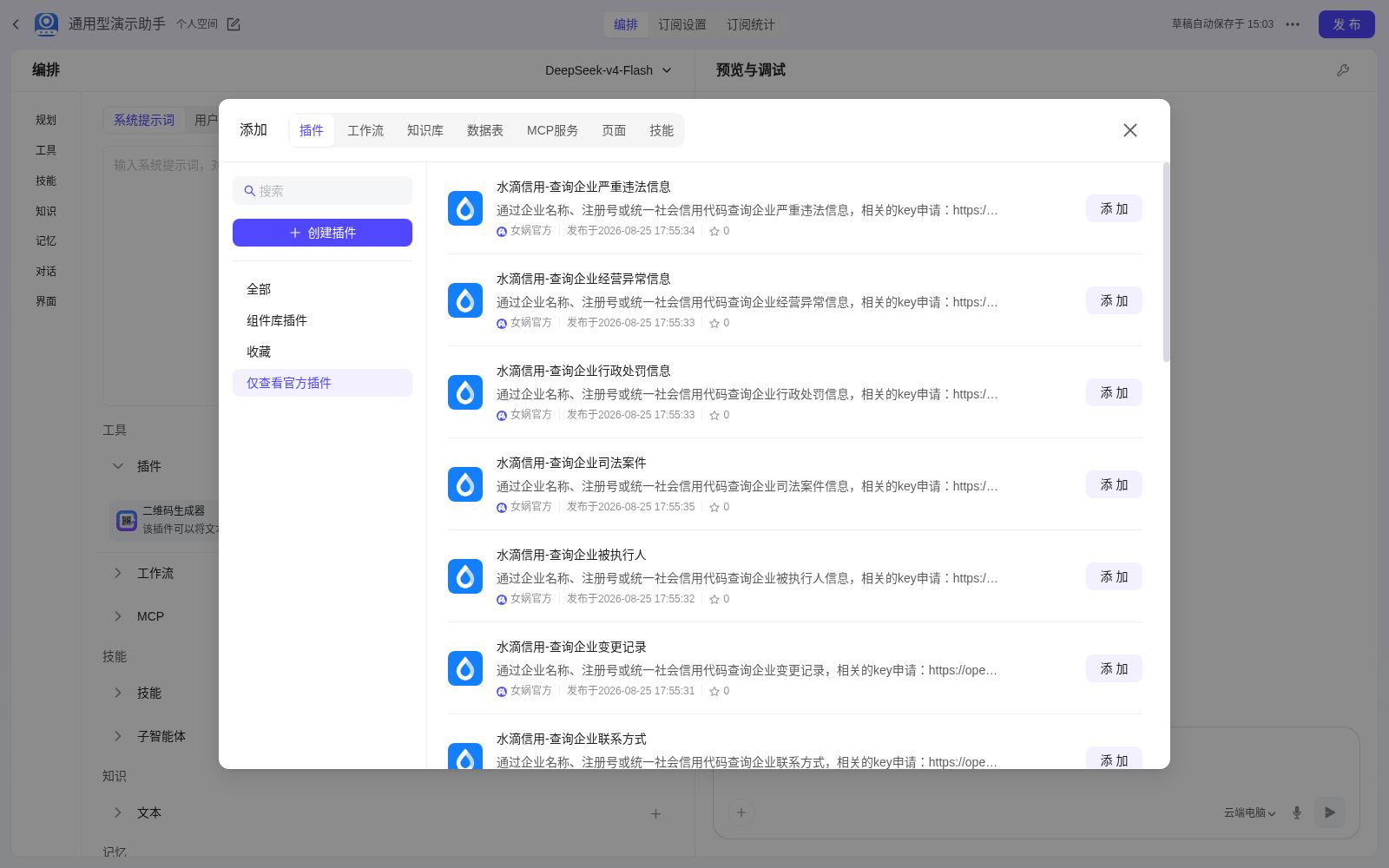
Task: Open the DeepSeek-v4-Flash model dropdown
Action: click(x=609, y=70)
